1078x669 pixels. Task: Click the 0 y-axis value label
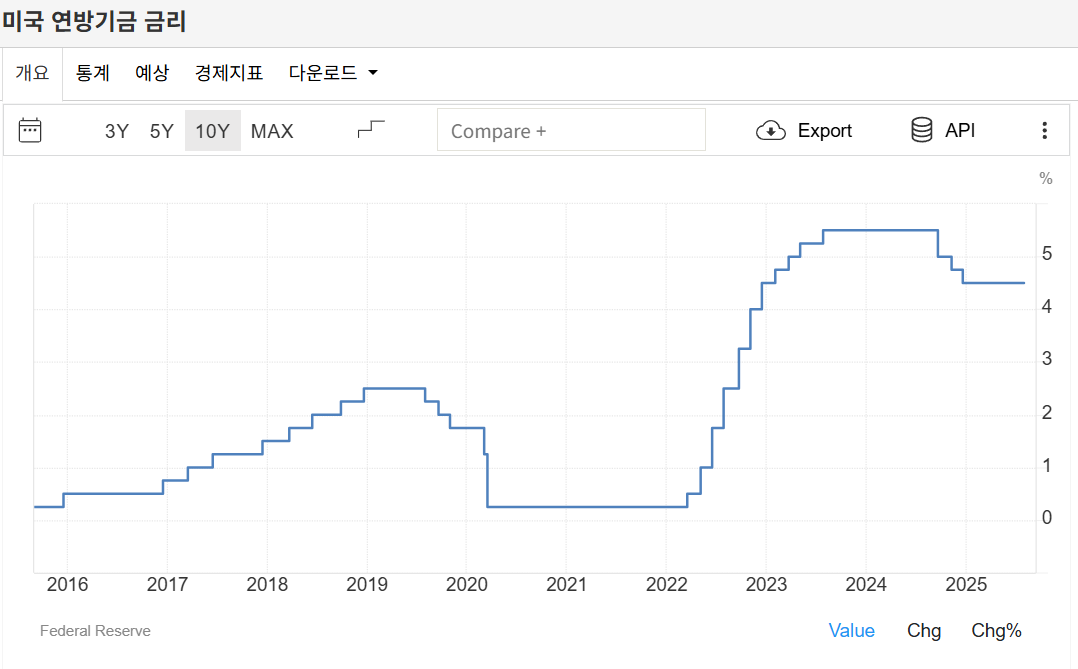click(x=1046, y=518)
